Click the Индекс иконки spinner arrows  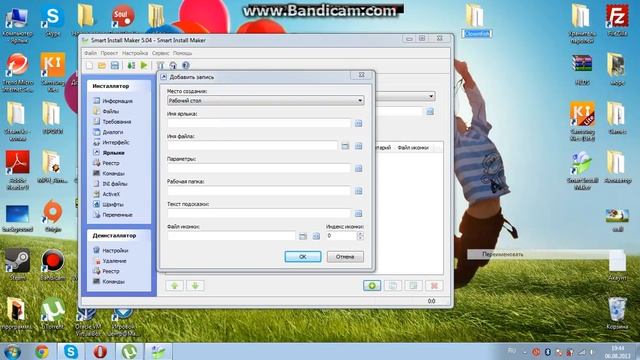click(x=360, y=236)
